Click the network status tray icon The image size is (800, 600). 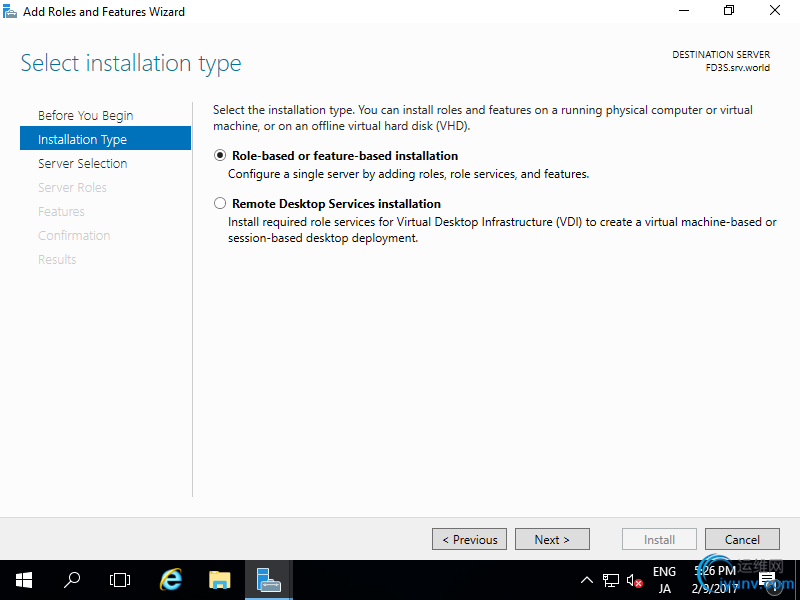611,580
